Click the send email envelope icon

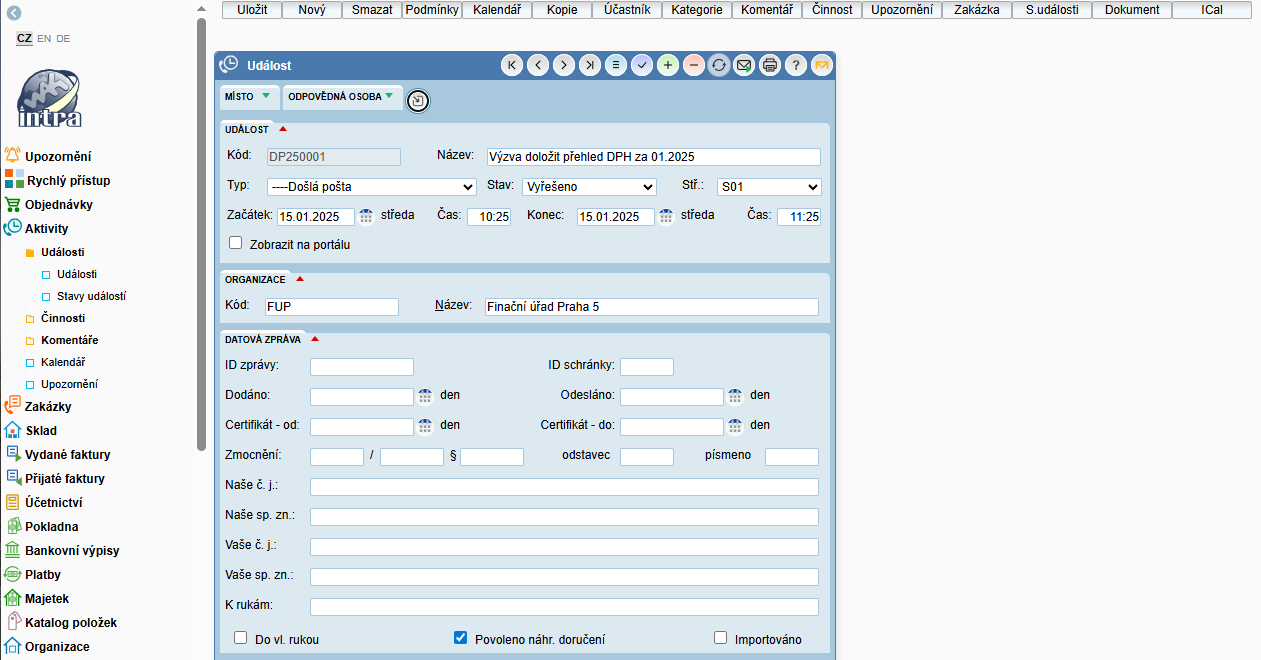744,66
